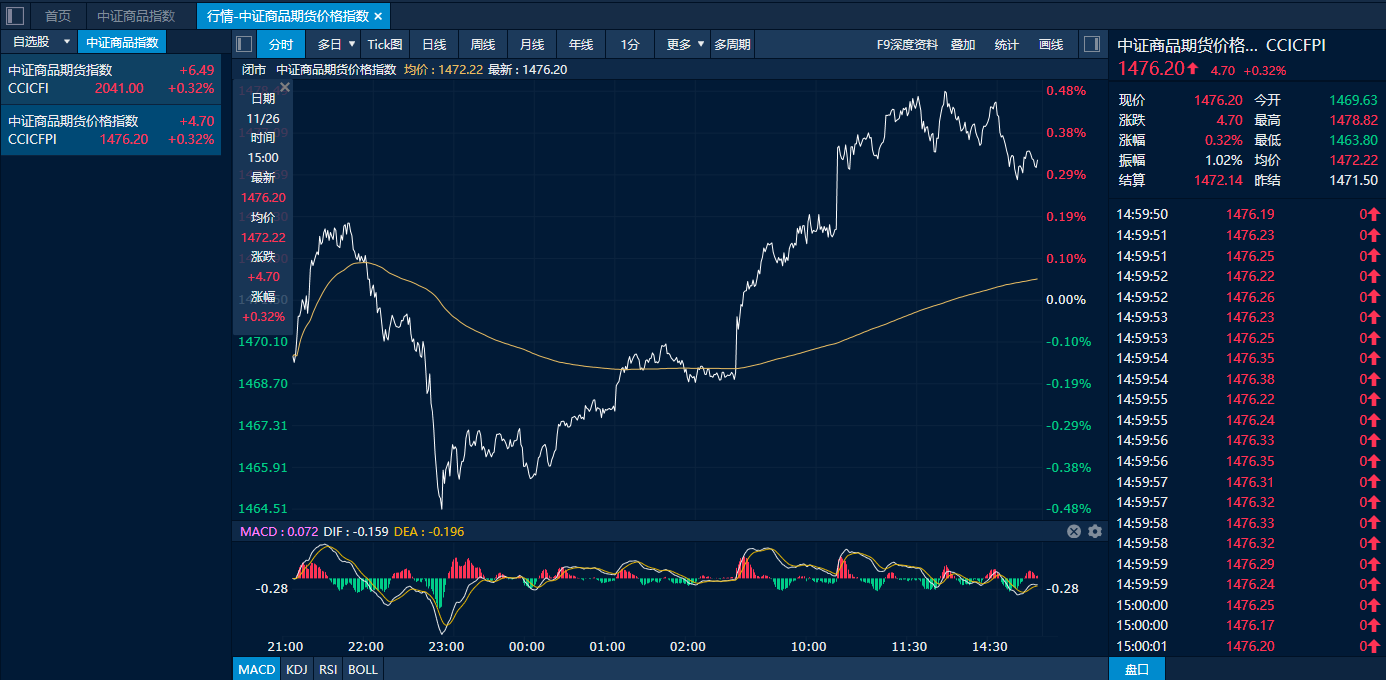Toggle the main left sidebar panel icon
1386x680 pixels.
(x=16, y=16)
